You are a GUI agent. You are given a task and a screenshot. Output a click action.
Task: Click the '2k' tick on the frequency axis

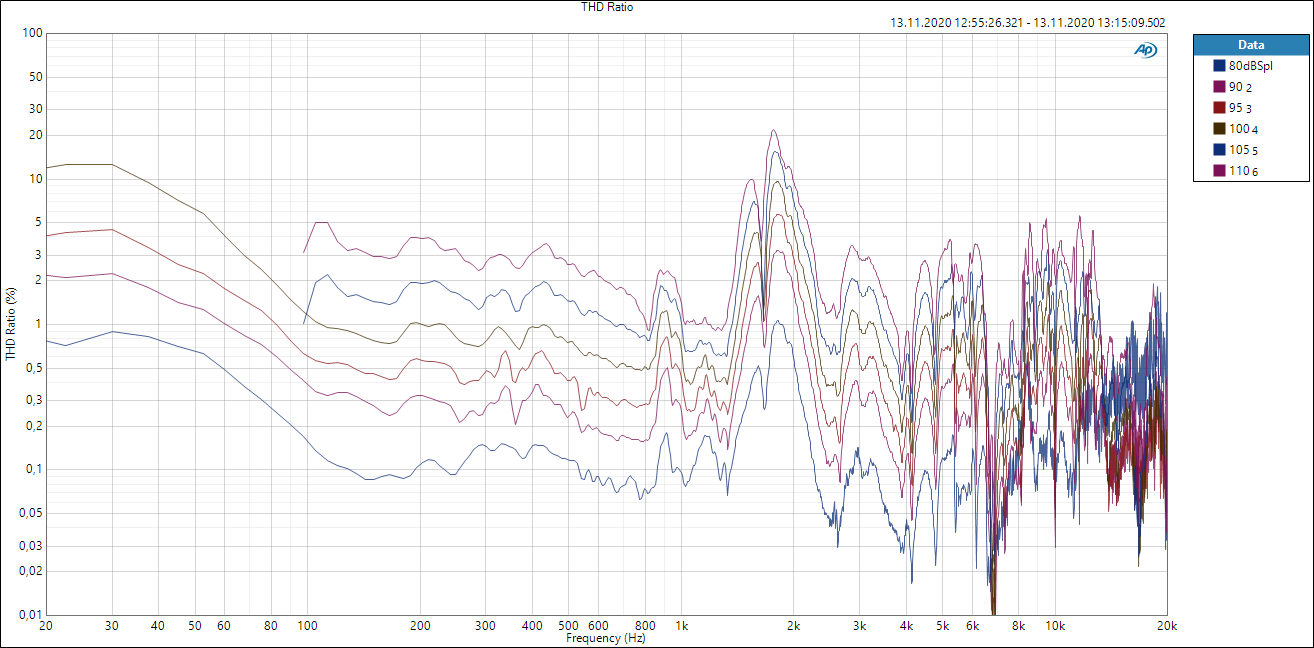tap(794, 626)
